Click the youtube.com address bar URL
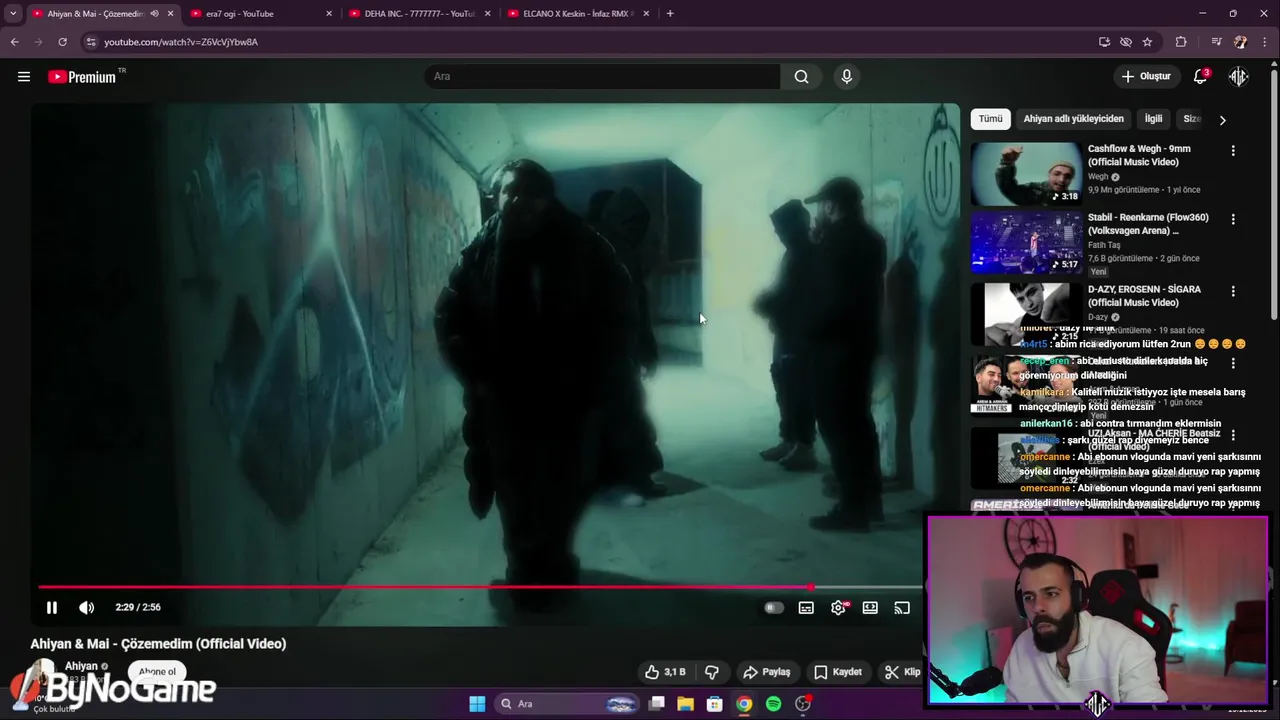Screen dimensions: 1280x720 (x=181, y=42)
